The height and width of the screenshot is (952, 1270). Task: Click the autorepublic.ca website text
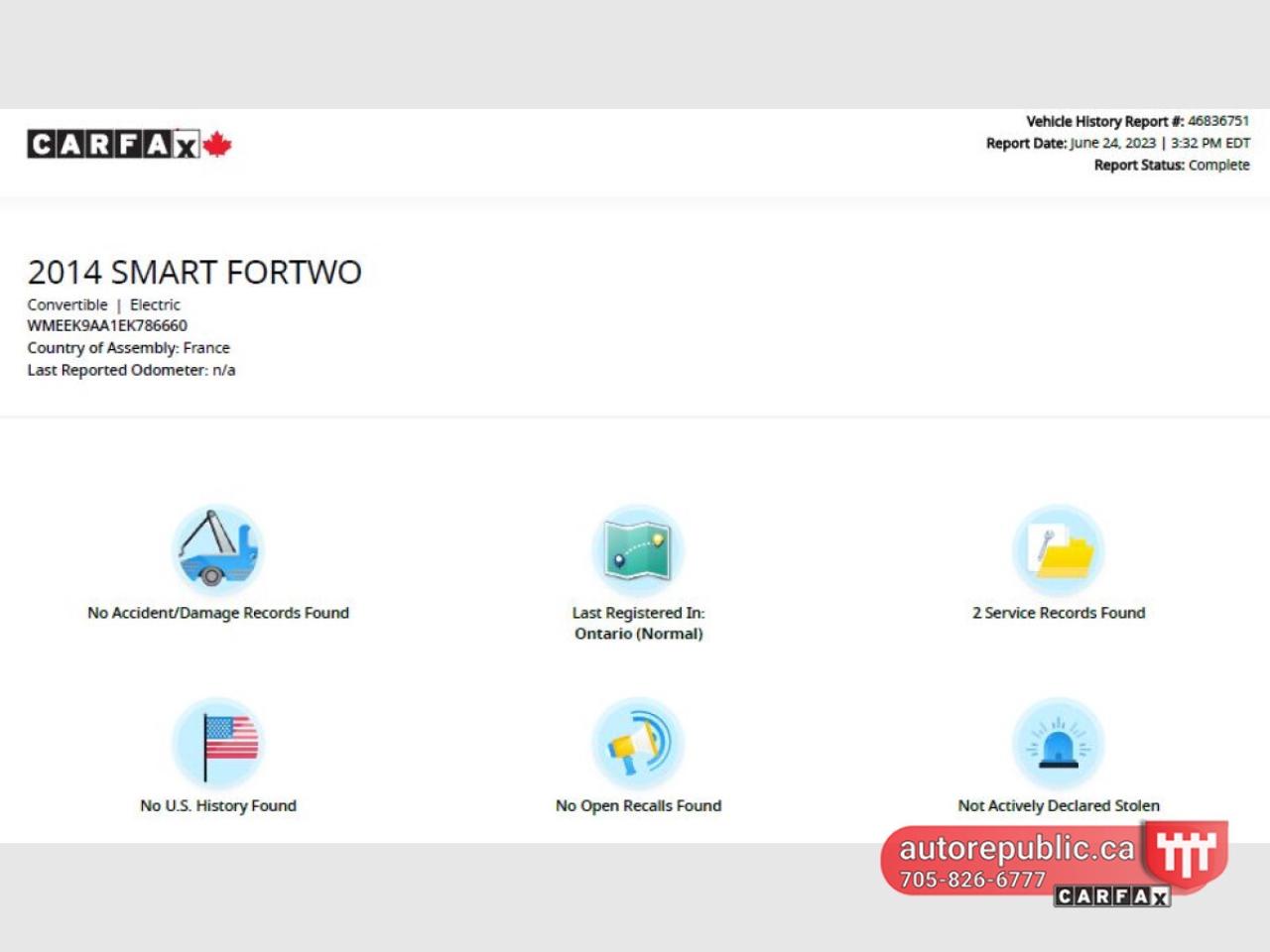(x=1016, y=848)
